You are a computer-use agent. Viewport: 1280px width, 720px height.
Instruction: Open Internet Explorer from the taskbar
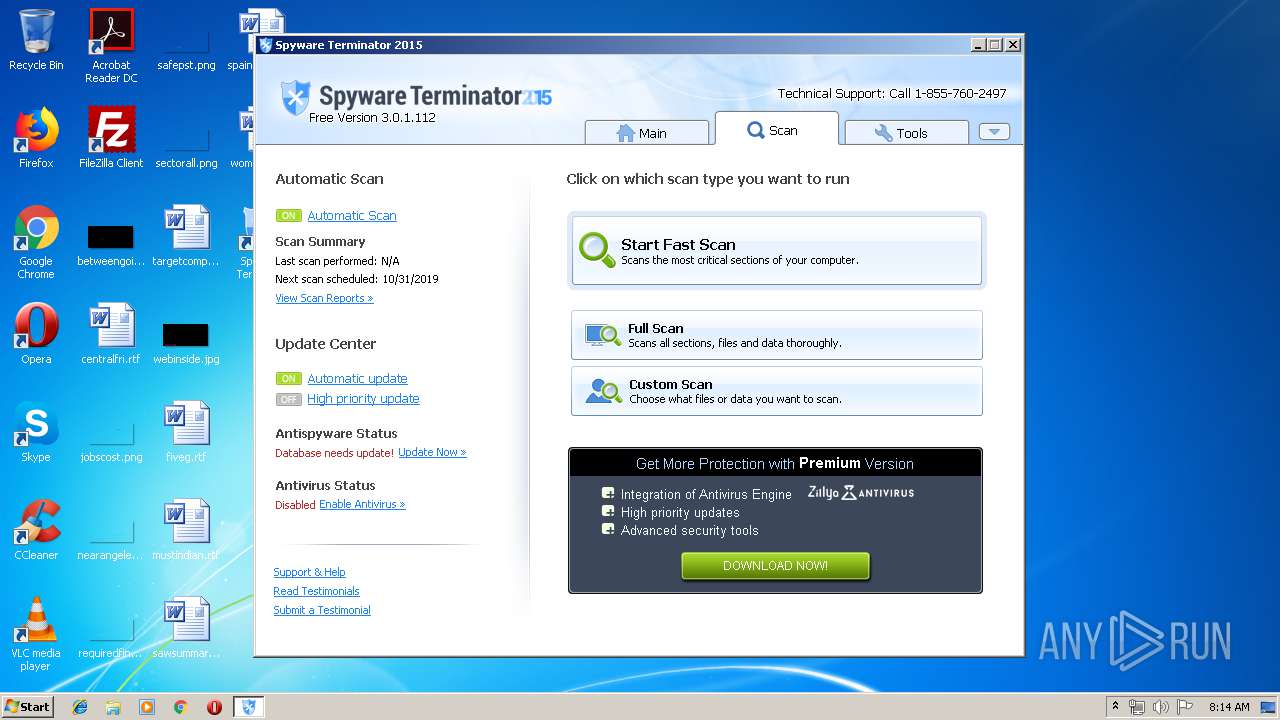coord(80,707)
